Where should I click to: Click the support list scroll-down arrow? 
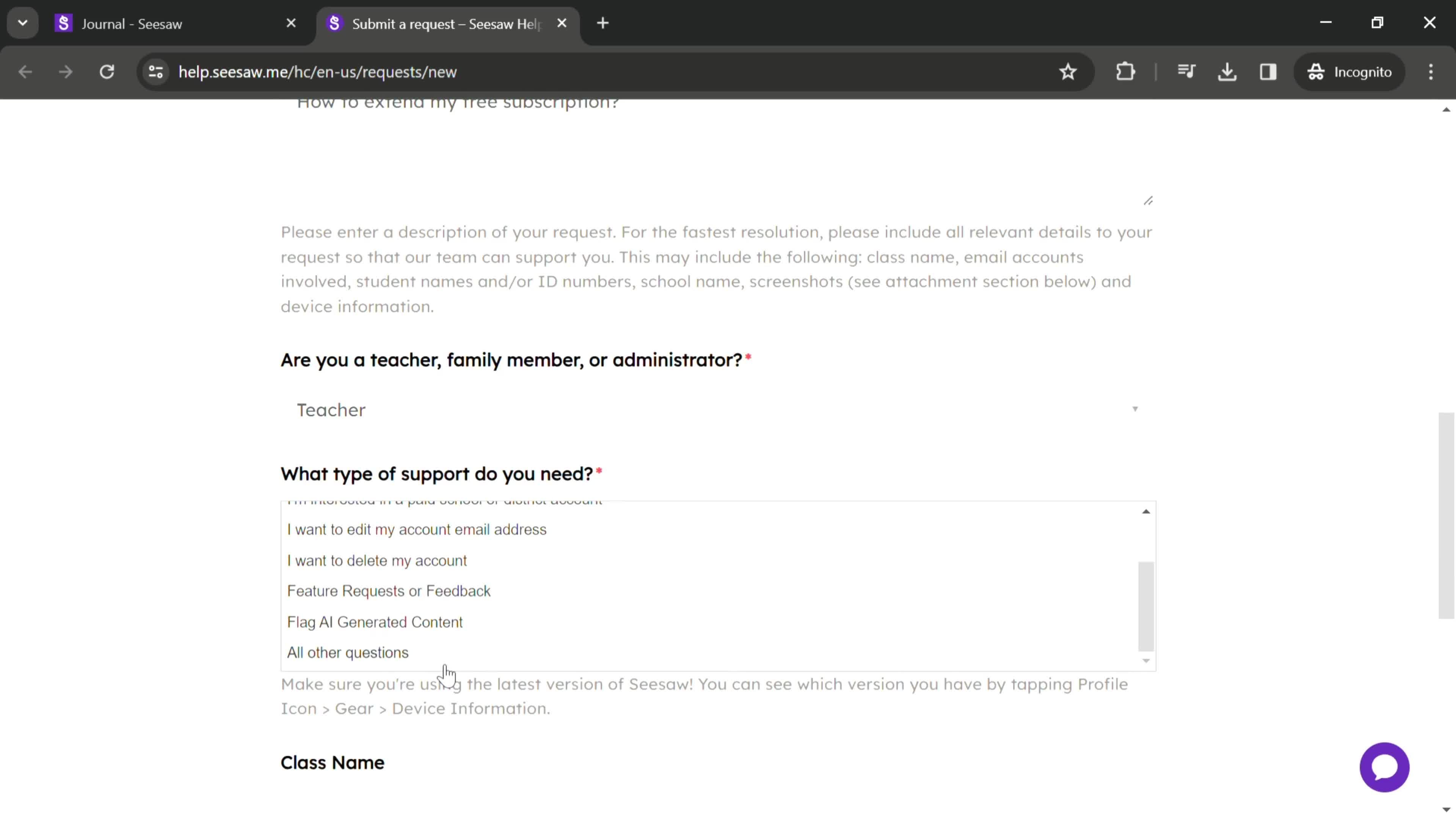pos(1146,661)
